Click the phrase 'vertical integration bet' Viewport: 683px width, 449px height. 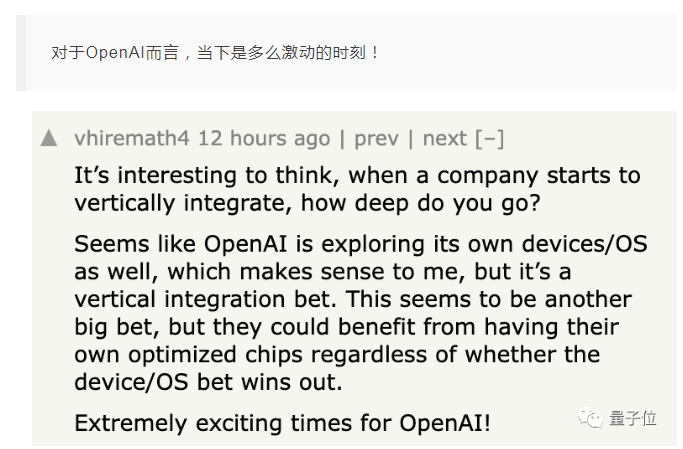coord(205,299)
